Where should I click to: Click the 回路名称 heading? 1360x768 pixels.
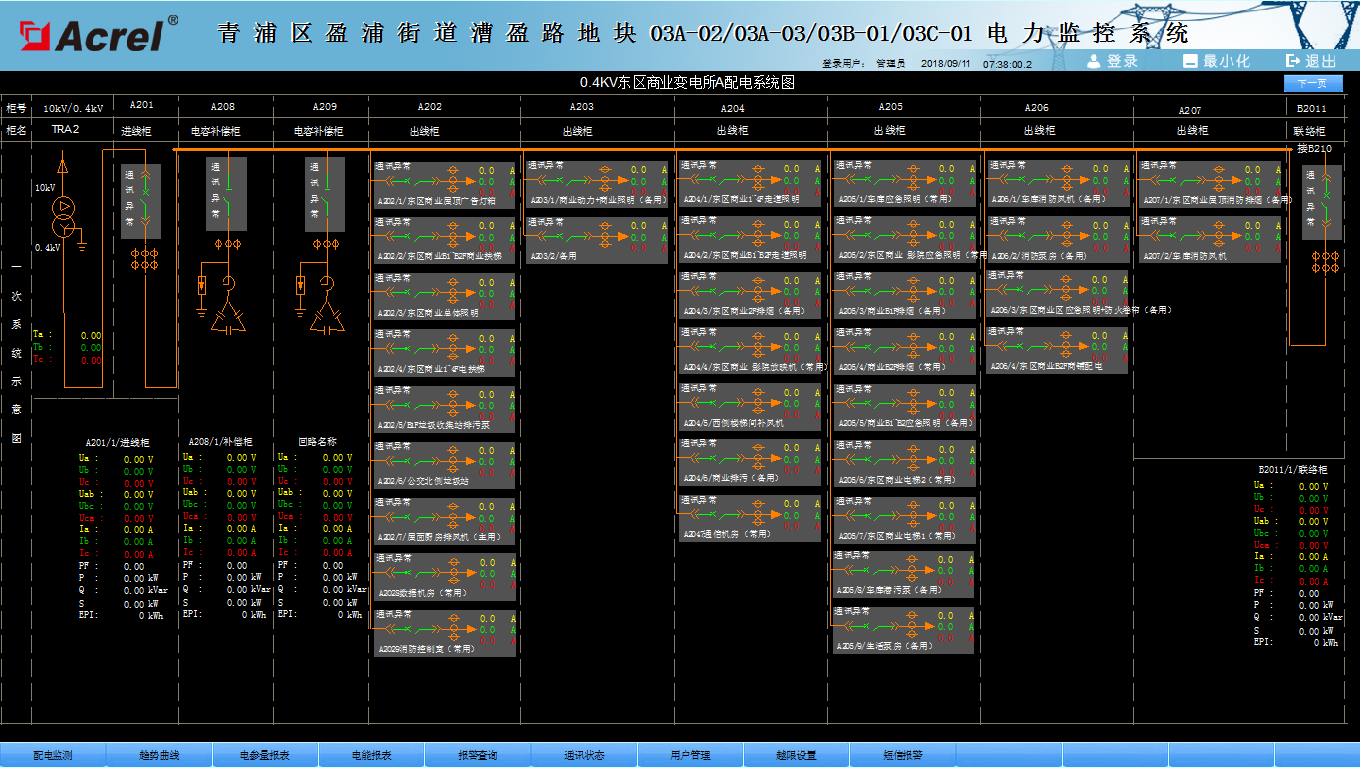[x=317, y=441]
